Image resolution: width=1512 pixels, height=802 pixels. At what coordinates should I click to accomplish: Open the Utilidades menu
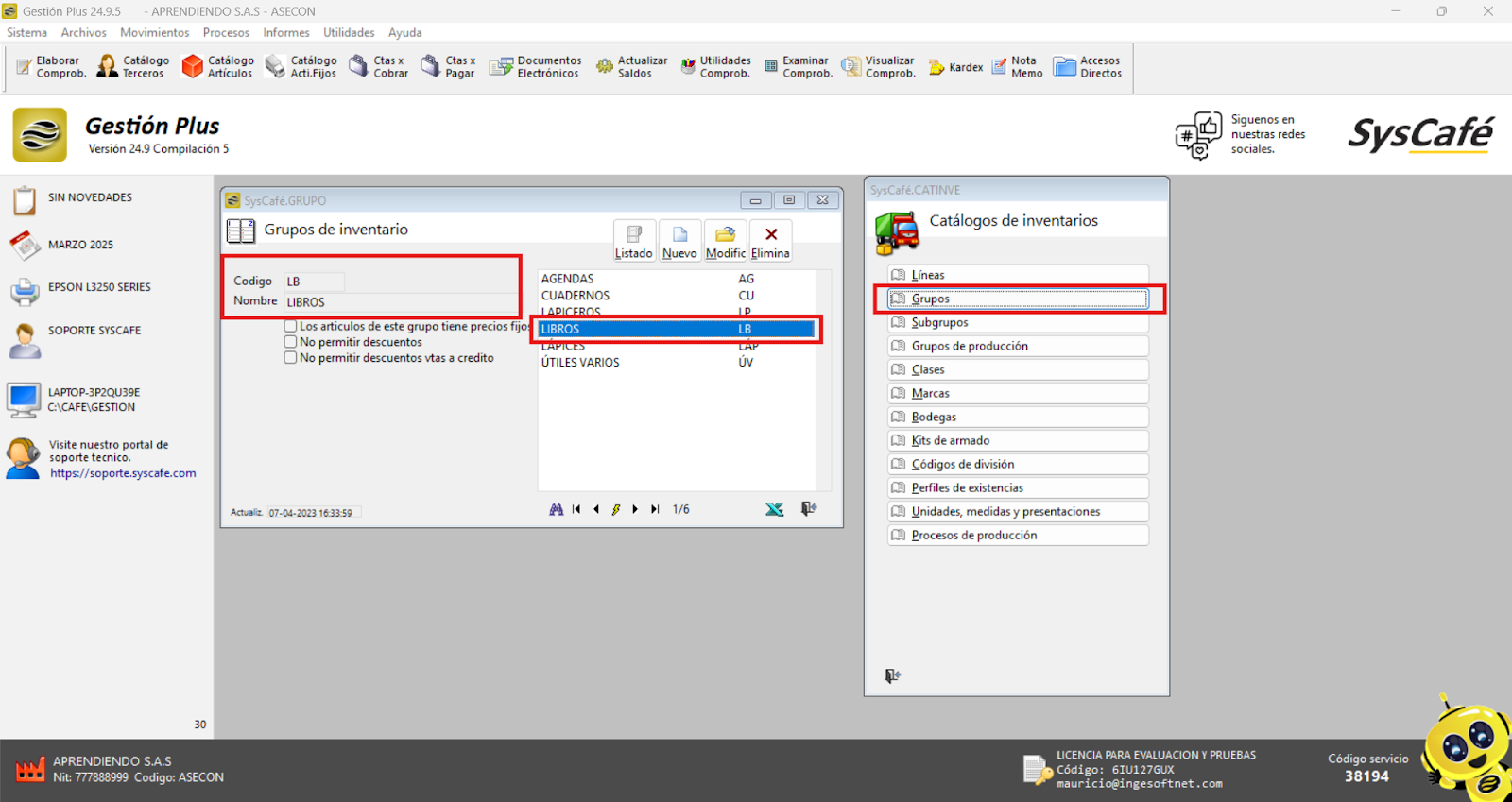coord(349,32)
